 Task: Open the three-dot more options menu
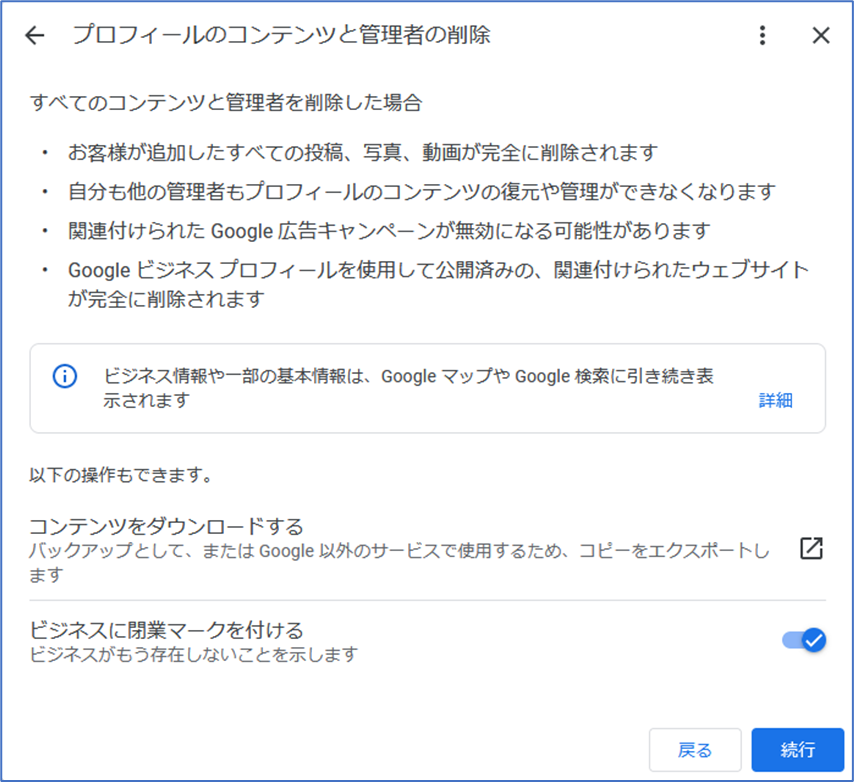[x=762, y=35]
